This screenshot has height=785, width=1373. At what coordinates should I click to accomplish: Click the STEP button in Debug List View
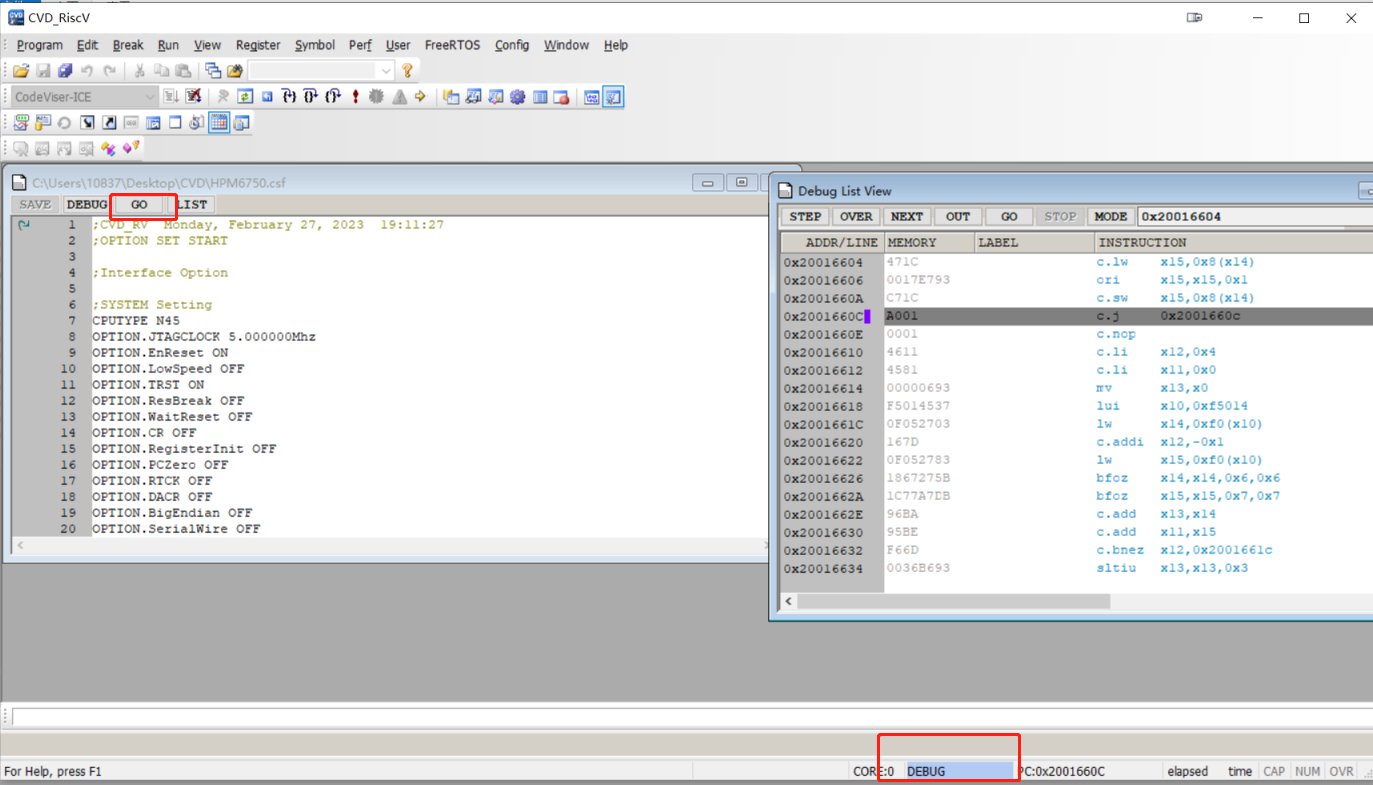(805, 216)
